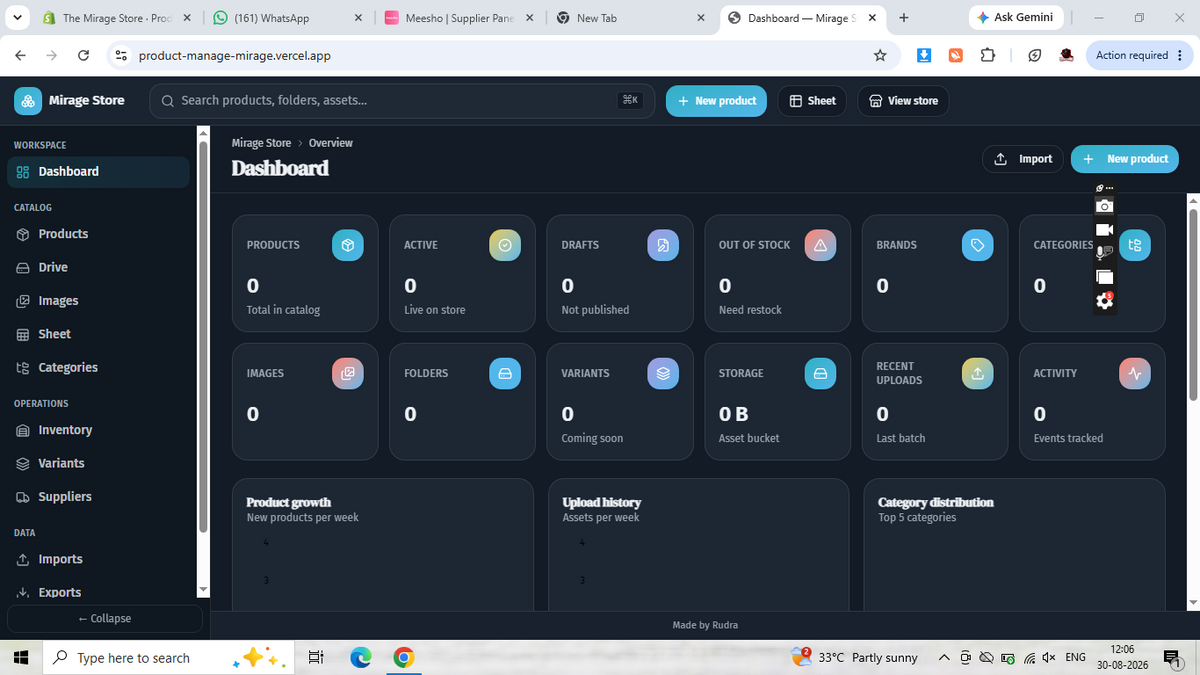Click camera icon in floating recorder toolbar

1104,206
